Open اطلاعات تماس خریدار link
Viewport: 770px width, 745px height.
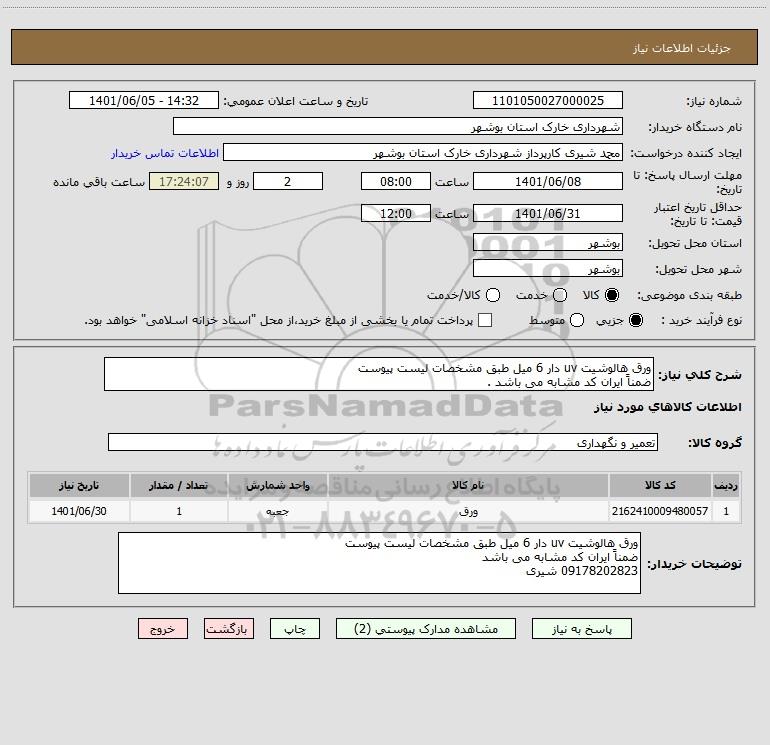pos(165,153)
